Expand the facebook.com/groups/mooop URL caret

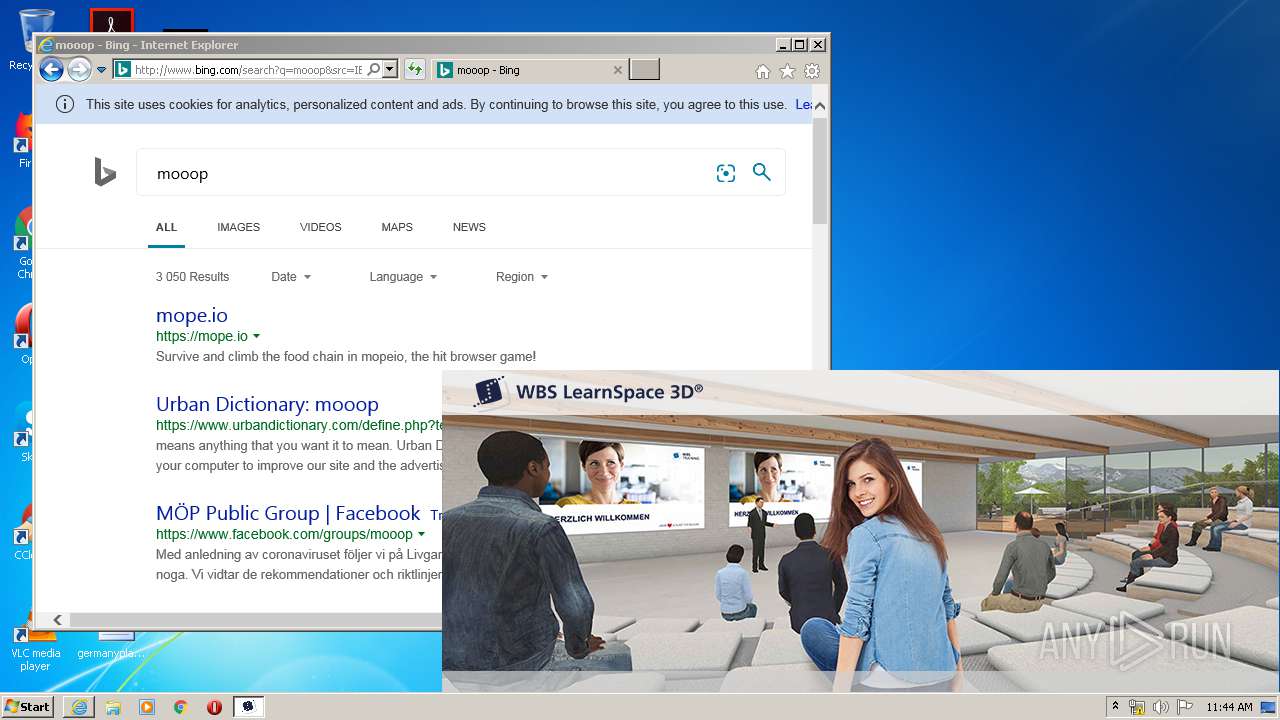click(421, 535)
